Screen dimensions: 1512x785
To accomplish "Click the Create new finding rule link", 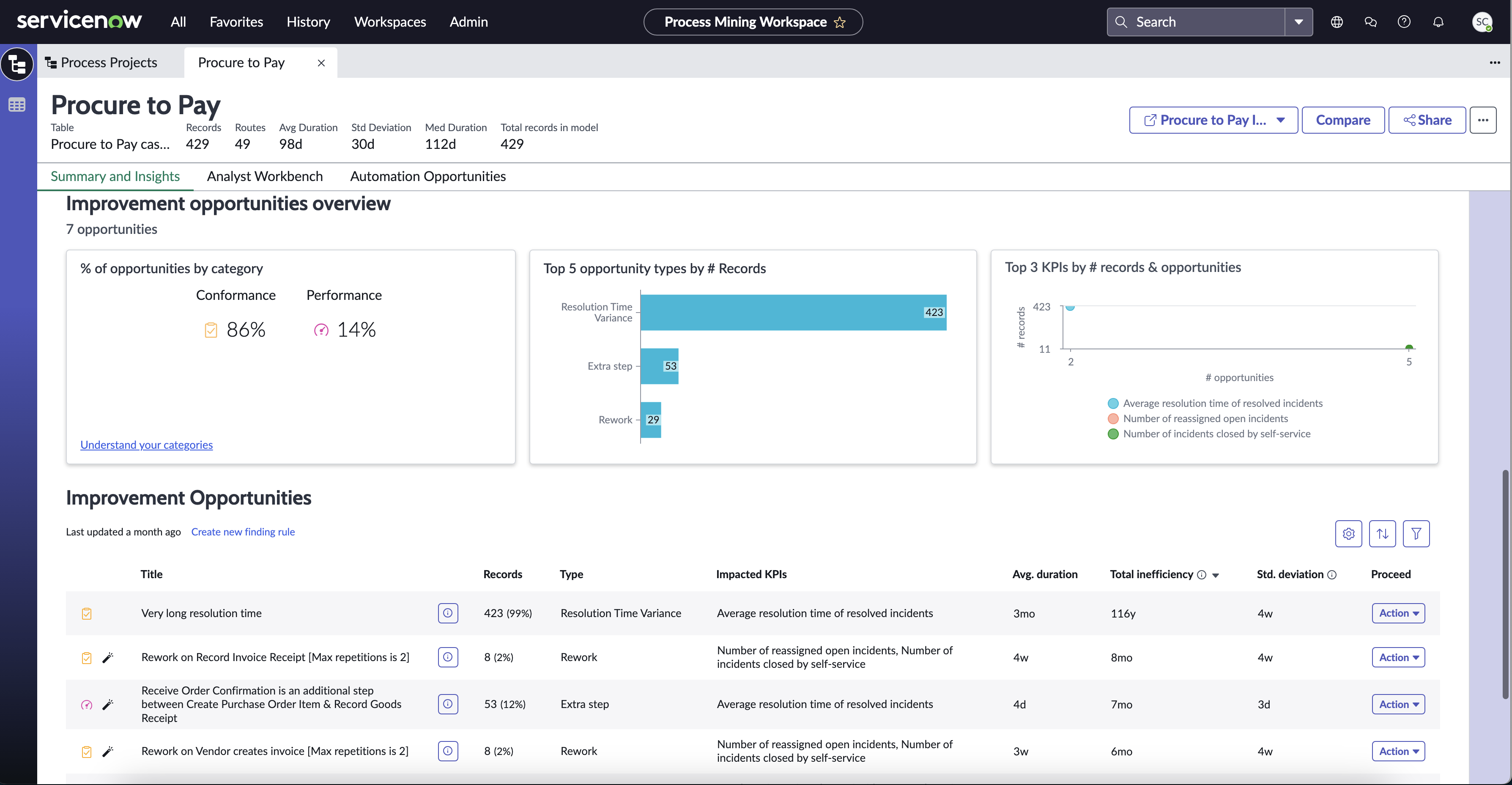I will [243, 532].
